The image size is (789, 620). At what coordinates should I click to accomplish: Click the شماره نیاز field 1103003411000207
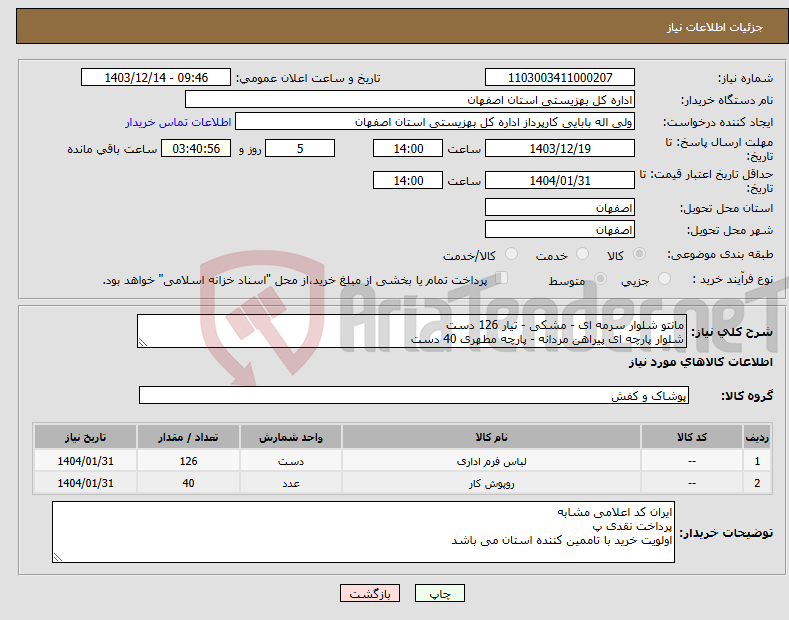[x=560, y=78]
